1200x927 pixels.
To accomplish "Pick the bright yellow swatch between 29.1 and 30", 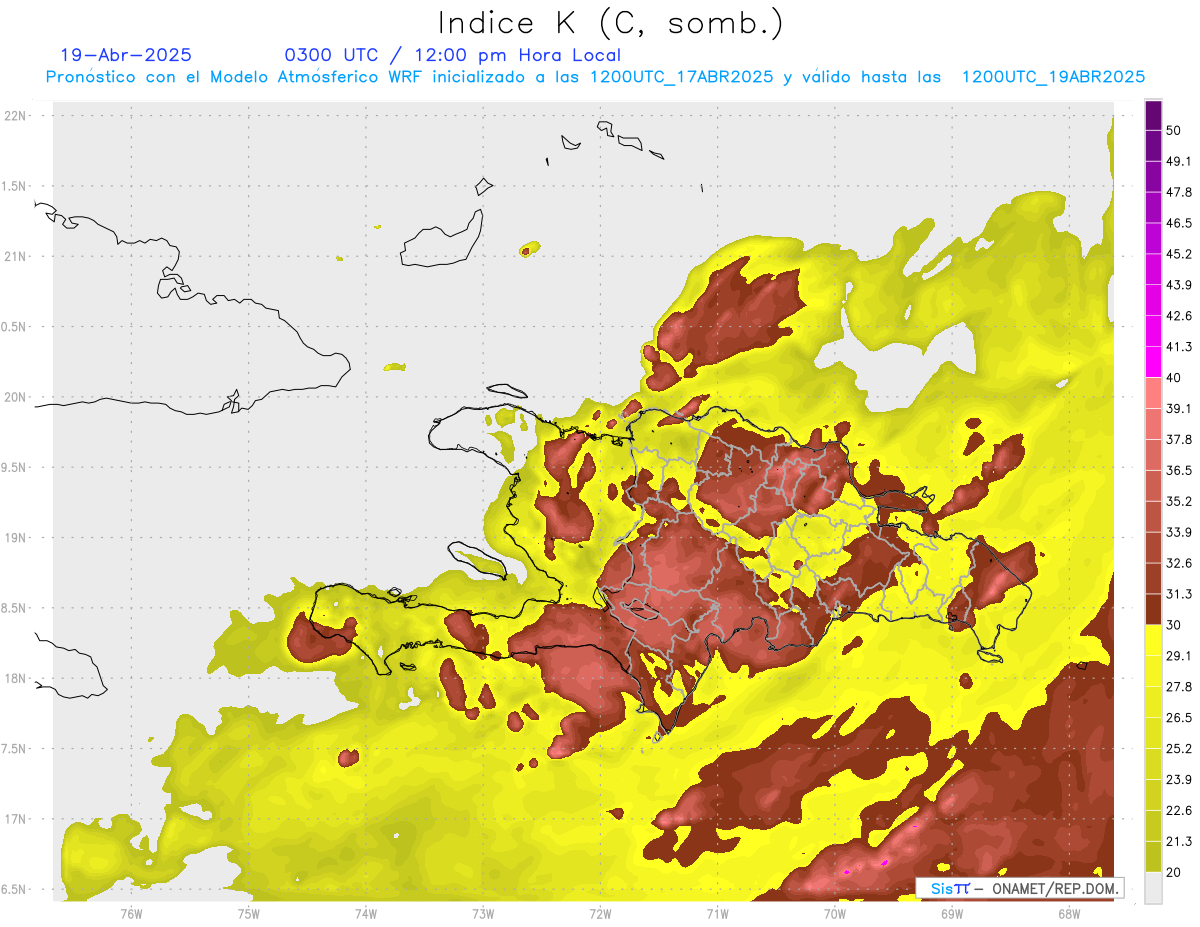I will [x=1153, y=640].
